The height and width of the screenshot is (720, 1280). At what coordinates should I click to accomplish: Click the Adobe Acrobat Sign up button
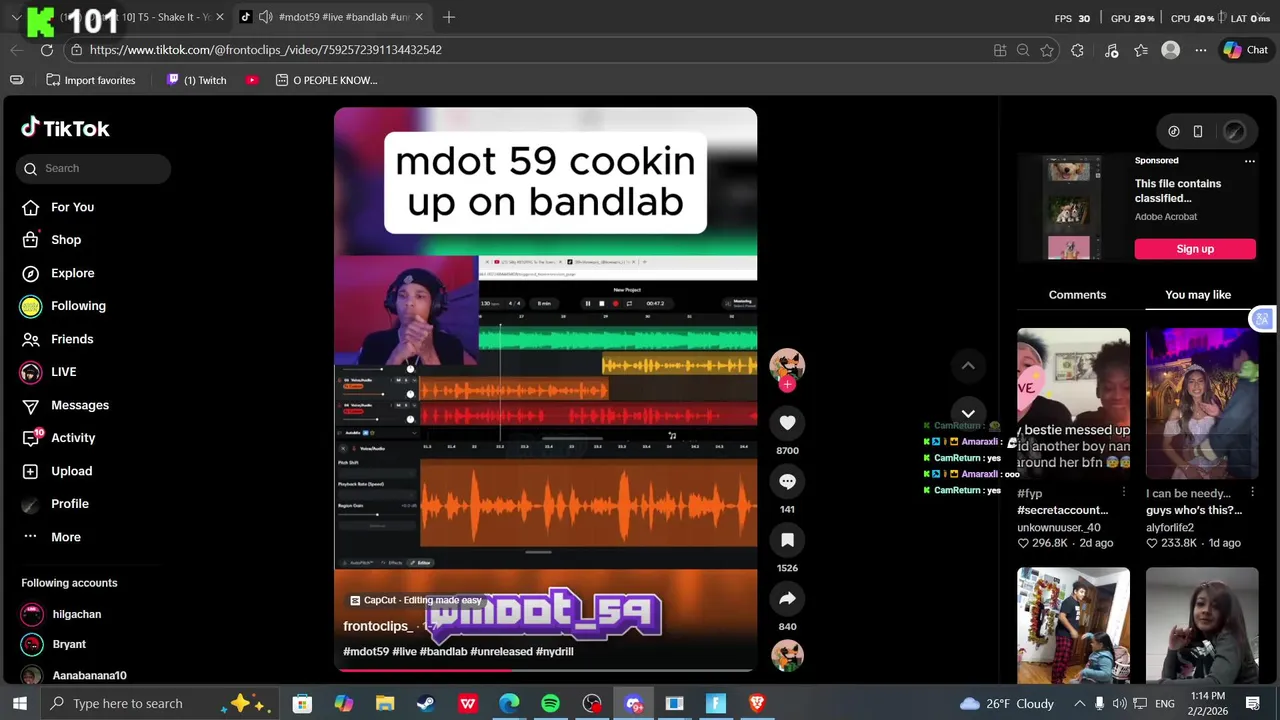[1195, 249]
